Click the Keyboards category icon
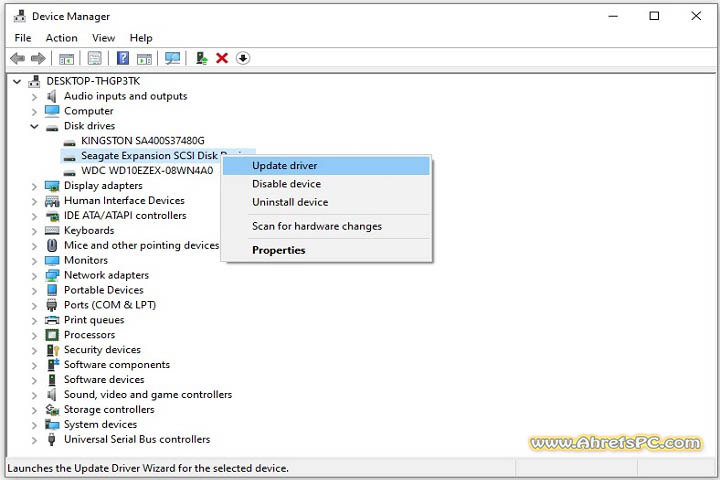The width and height of the screenshot is (720, 480). point(52,231)
